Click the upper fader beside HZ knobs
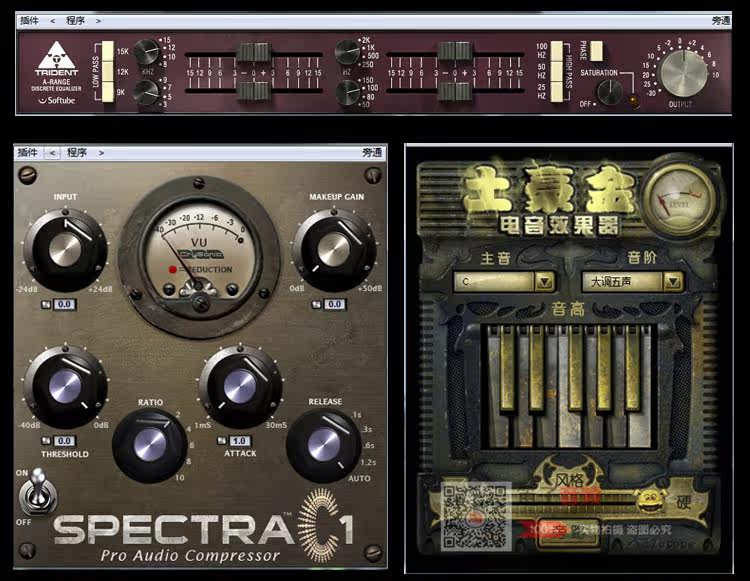 [454, 51]
